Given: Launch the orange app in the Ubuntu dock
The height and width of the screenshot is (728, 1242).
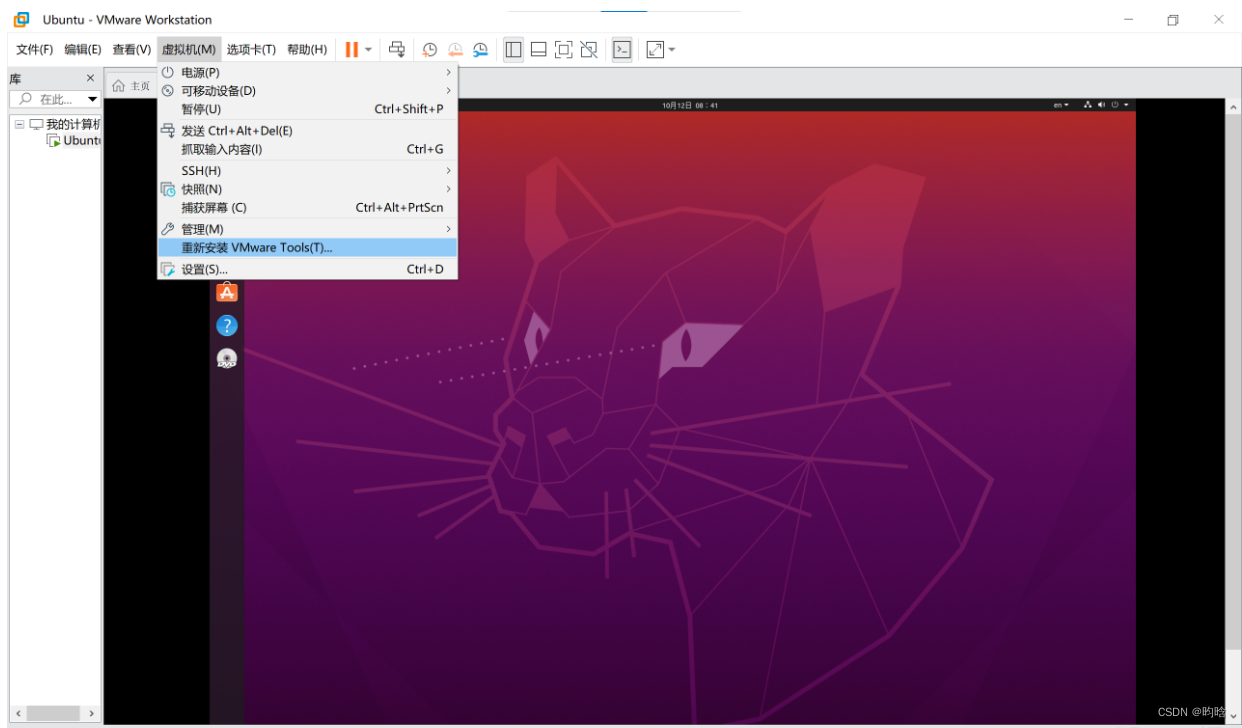Looking at the screenshot, I should coord(226,291).
